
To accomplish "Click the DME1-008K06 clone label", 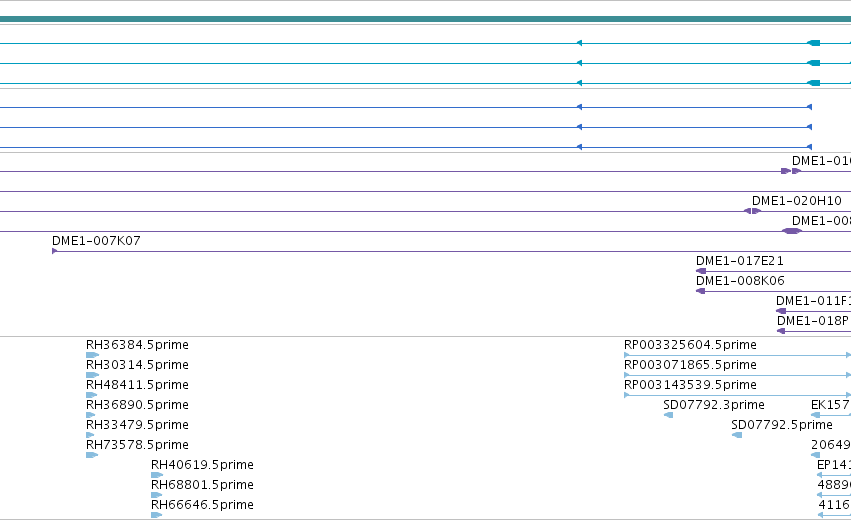I will pos(740,281).
